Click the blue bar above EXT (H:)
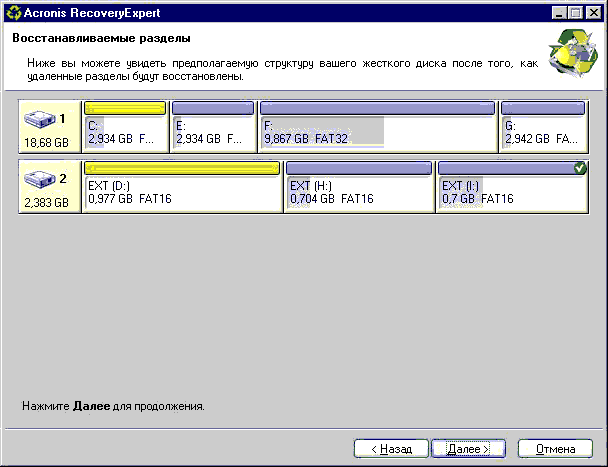Image resolution: width=608 pixels, height=467 pixels. 359,168
